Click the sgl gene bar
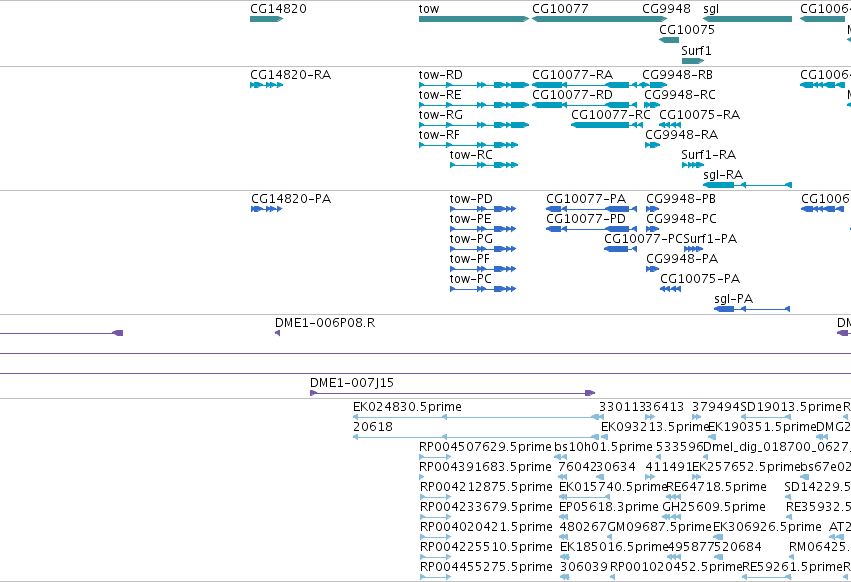Image resolution: width=851 pixels, height=582 pixels. pos(747,19)
